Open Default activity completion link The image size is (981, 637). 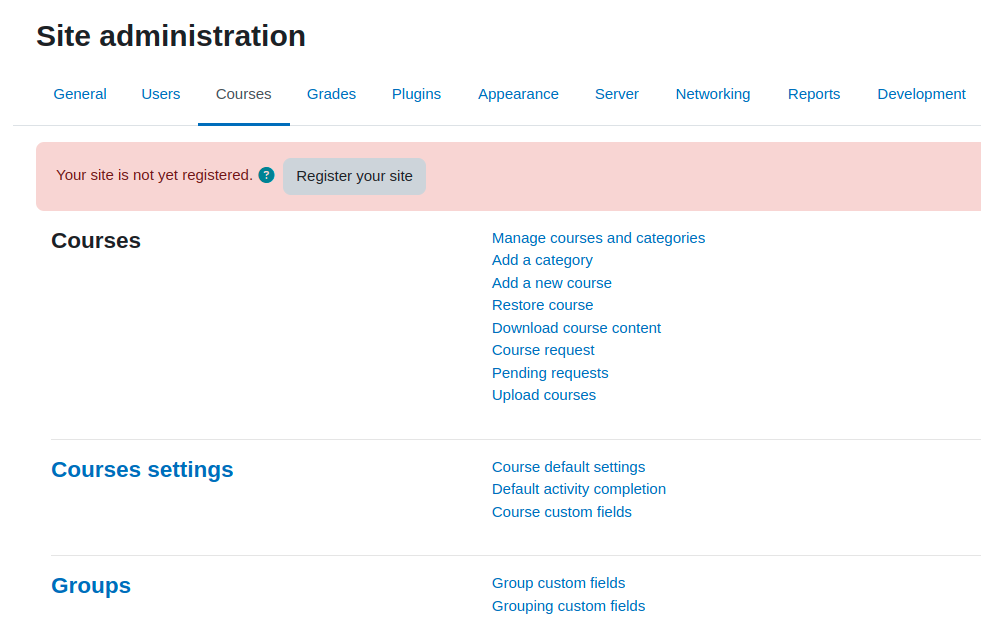(x=579, y=489)
